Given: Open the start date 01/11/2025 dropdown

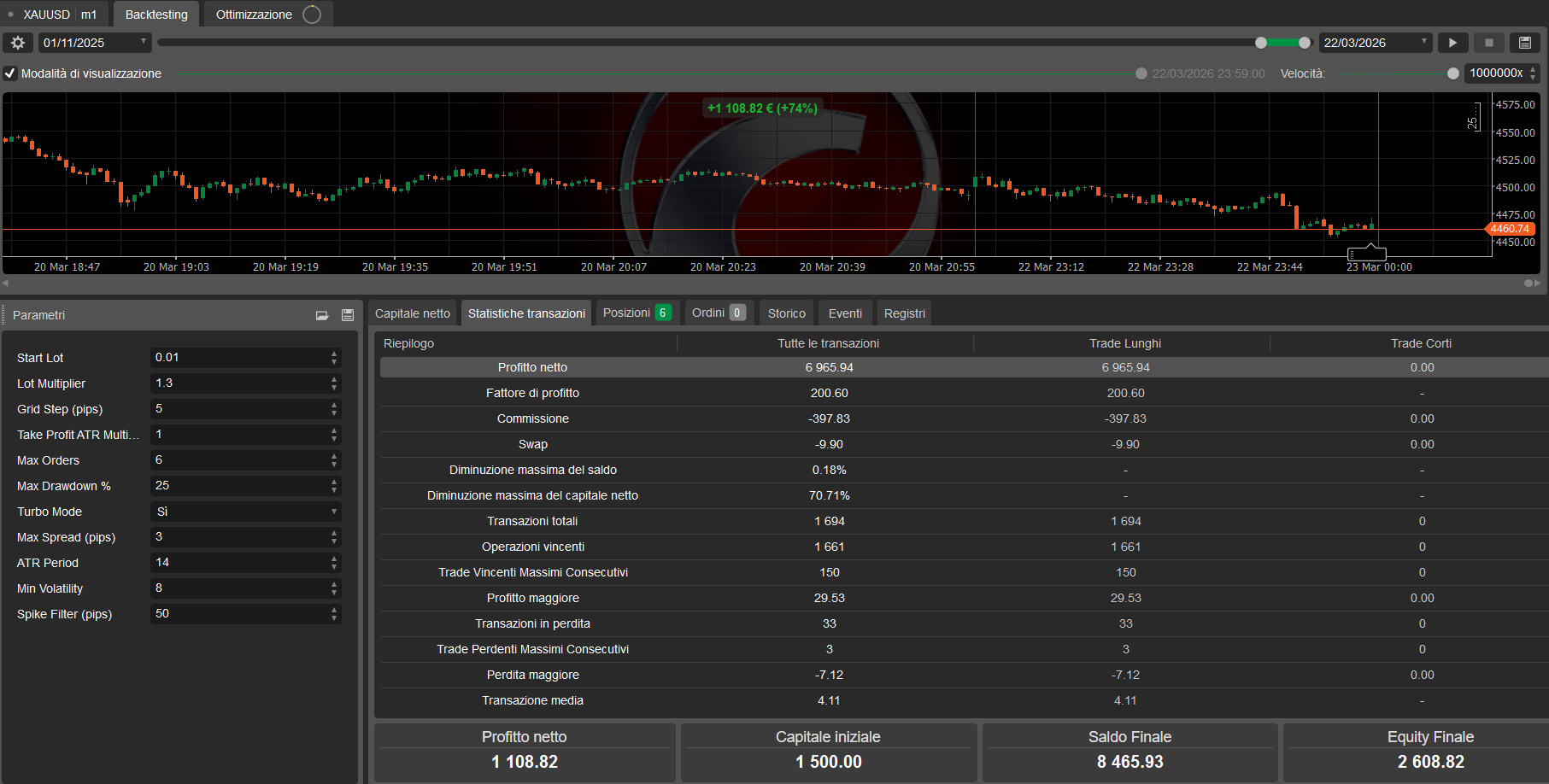Looking at the screenshot, I should pyautogui.click(x=144, y=42).
